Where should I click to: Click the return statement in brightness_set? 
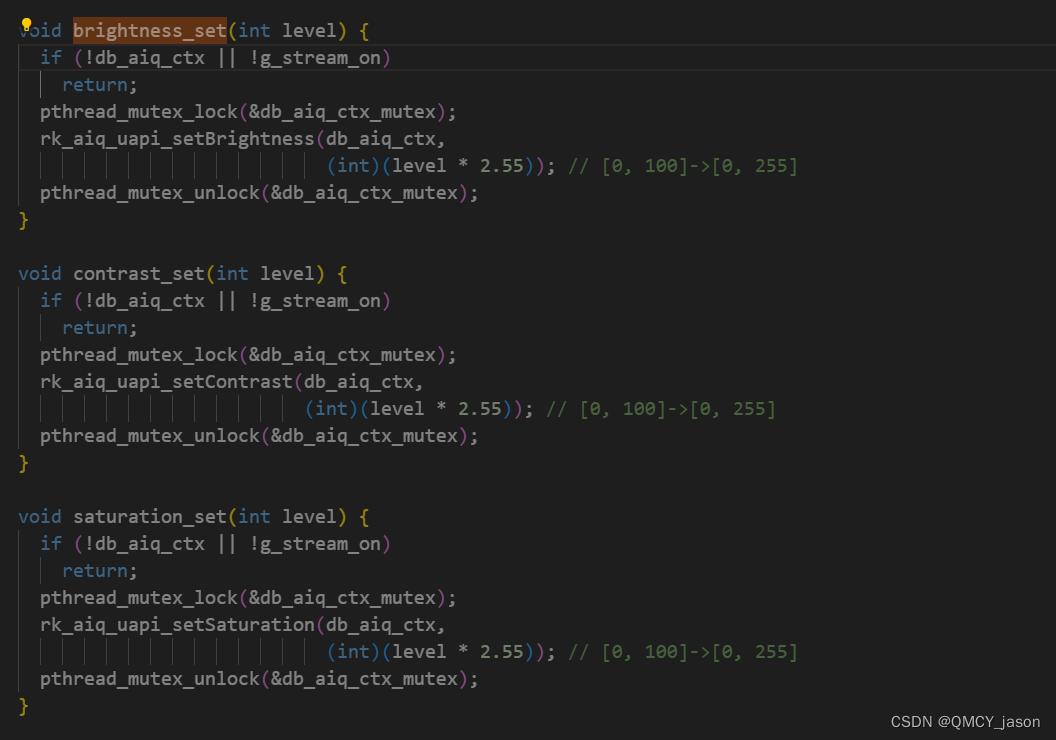click(x=100, y=86)
